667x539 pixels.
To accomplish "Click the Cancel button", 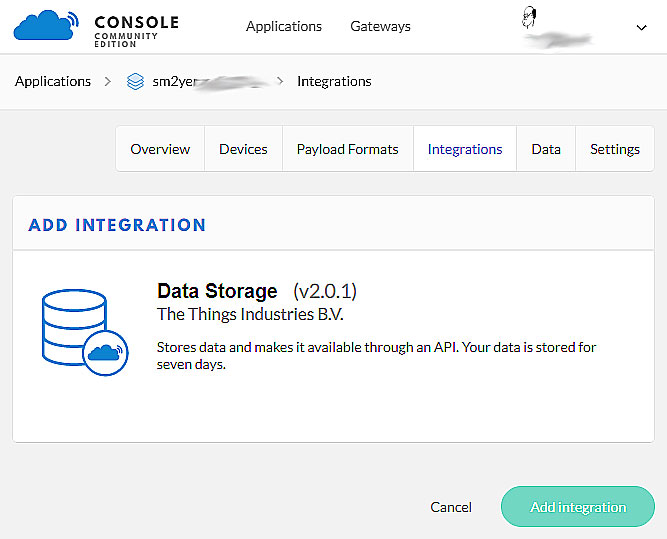I will click(451, 507).
